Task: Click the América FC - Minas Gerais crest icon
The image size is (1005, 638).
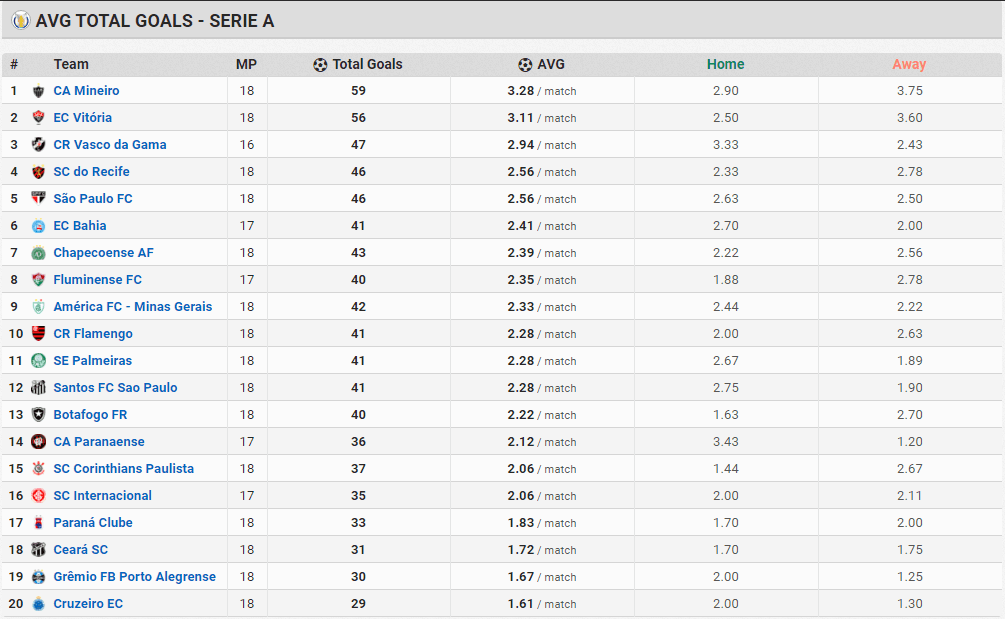Action: click(38, 306)
